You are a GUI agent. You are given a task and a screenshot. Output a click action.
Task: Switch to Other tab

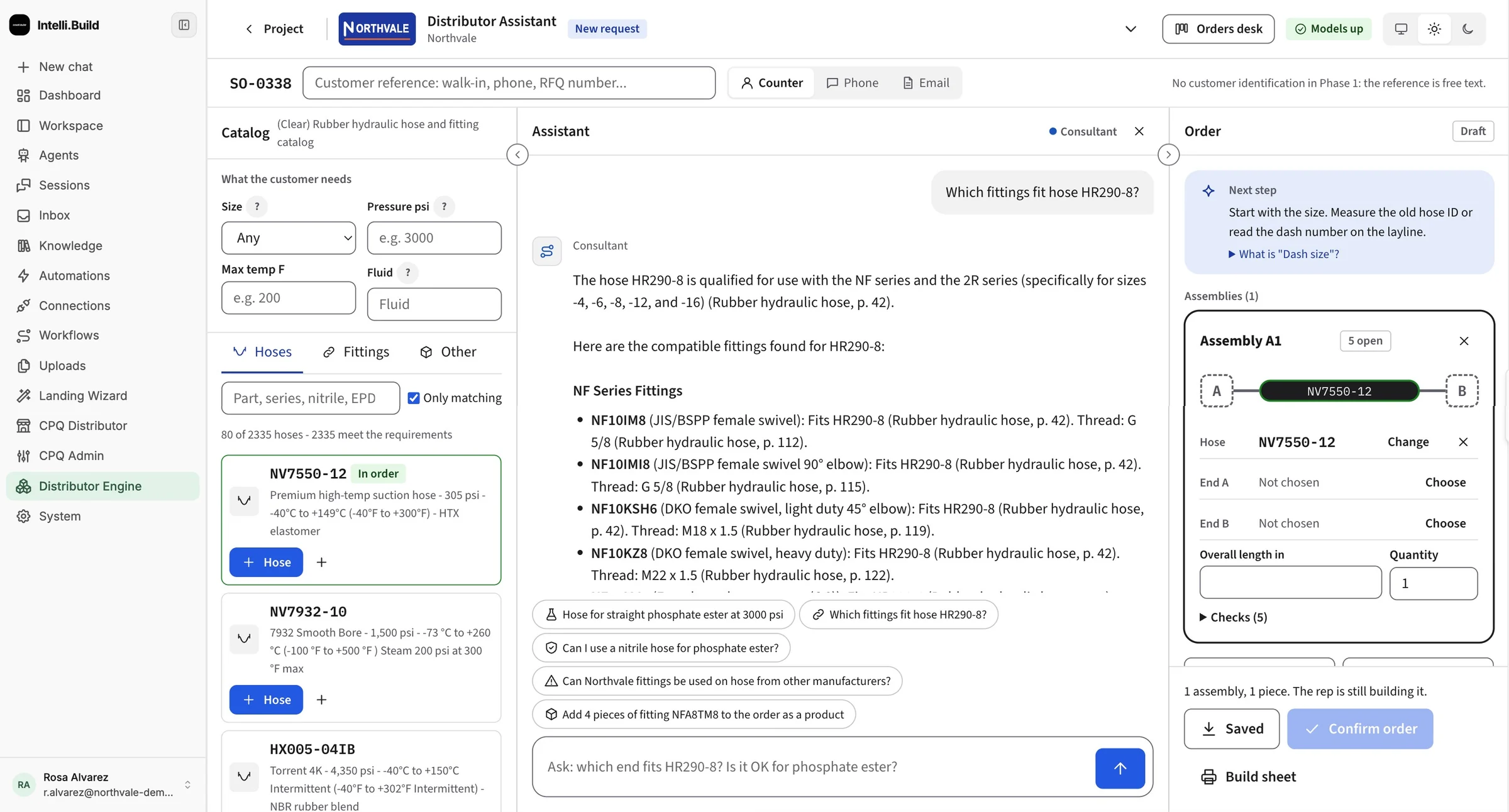pos(448,352)
